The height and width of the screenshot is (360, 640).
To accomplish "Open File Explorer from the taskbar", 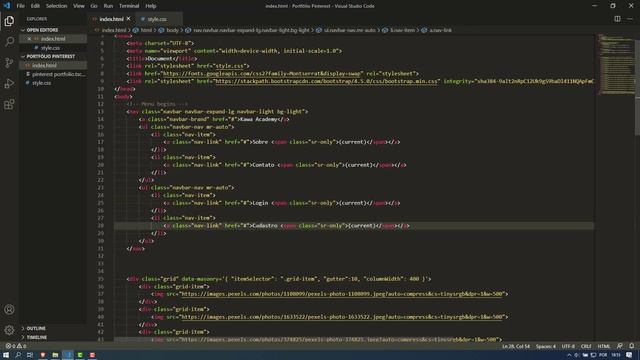I will click(55, 355).
